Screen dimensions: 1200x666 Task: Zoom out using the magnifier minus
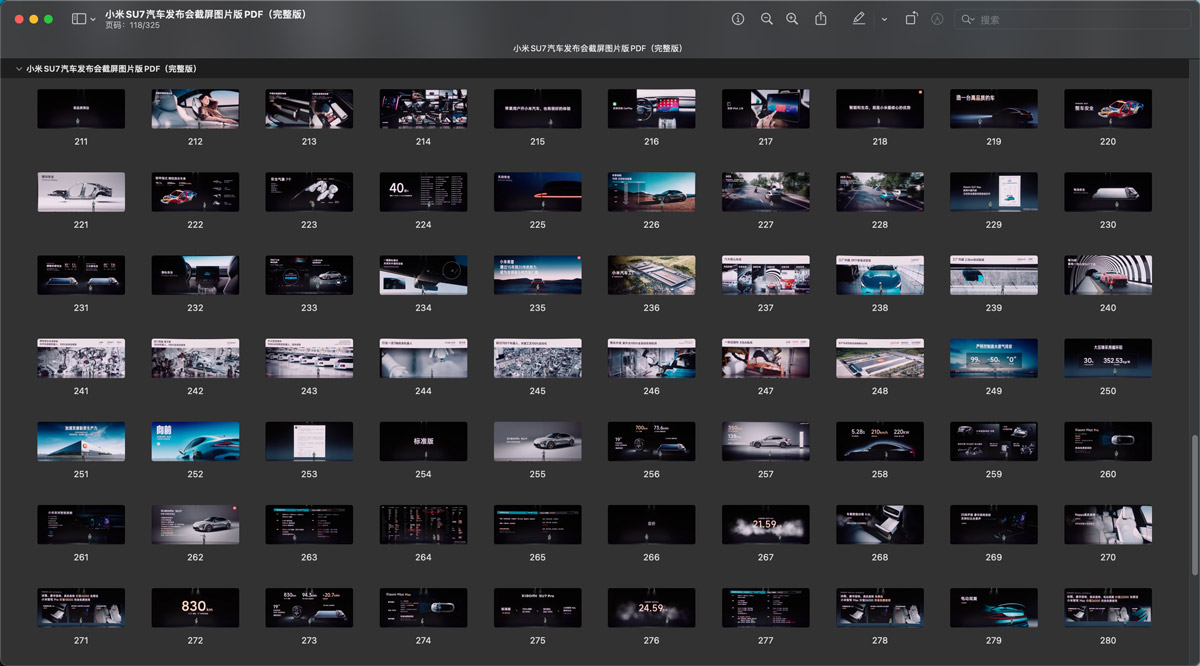tap(767, 19)
